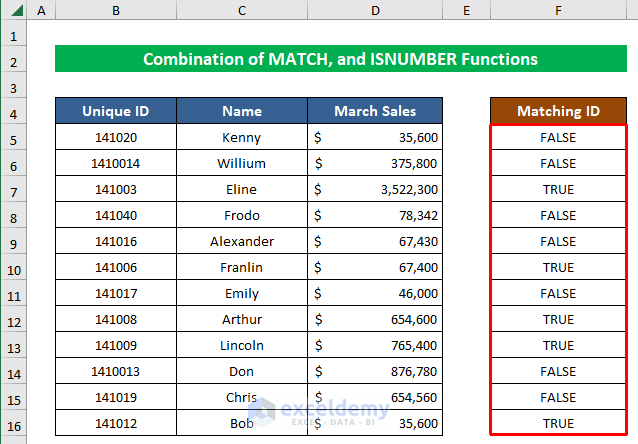
Task: Select column F header
Action: (x=558, y=10)
